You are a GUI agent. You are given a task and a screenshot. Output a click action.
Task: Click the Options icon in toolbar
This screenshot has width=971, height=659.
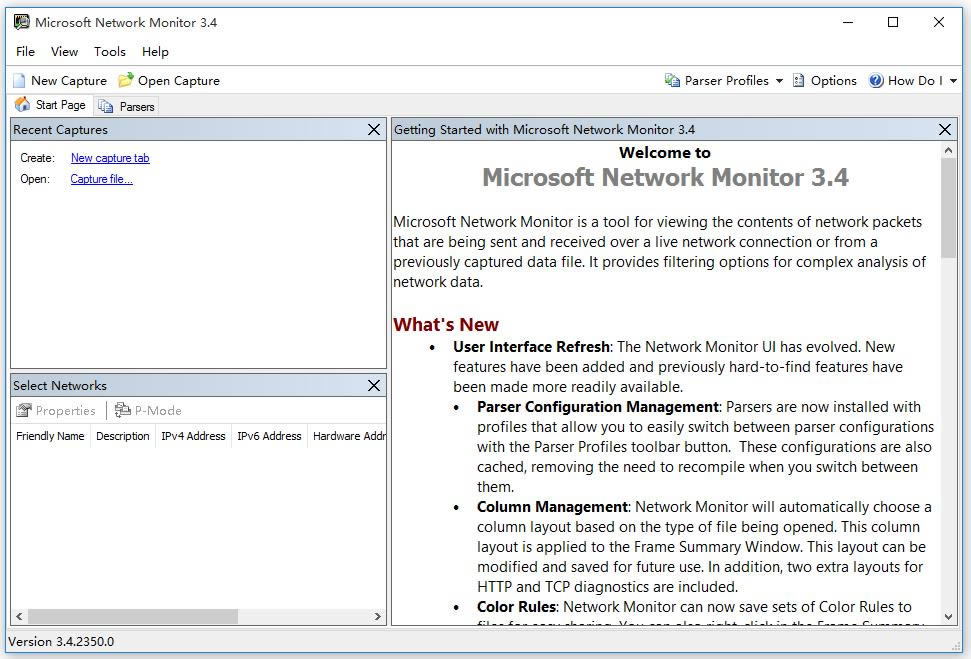799,81
